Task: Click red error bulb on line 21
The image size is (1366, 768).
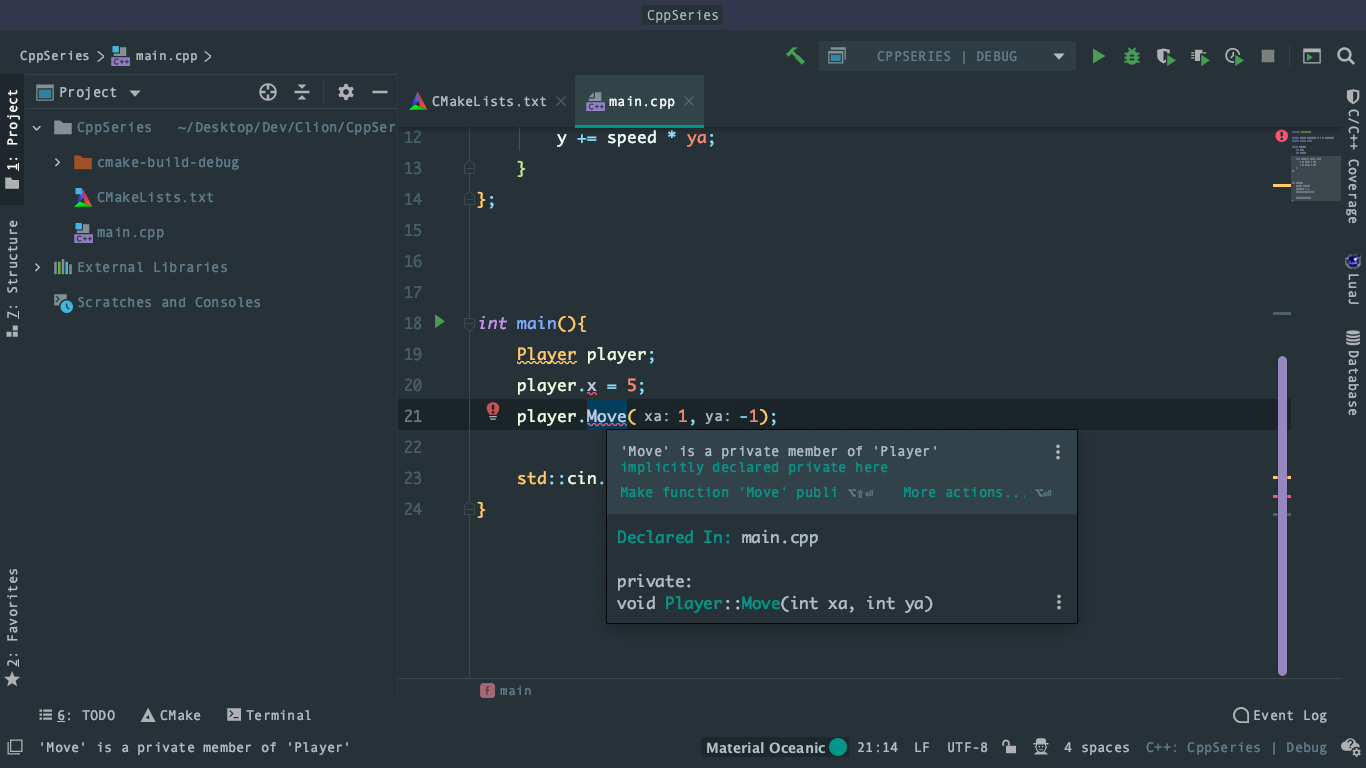Action: [493, 411]
